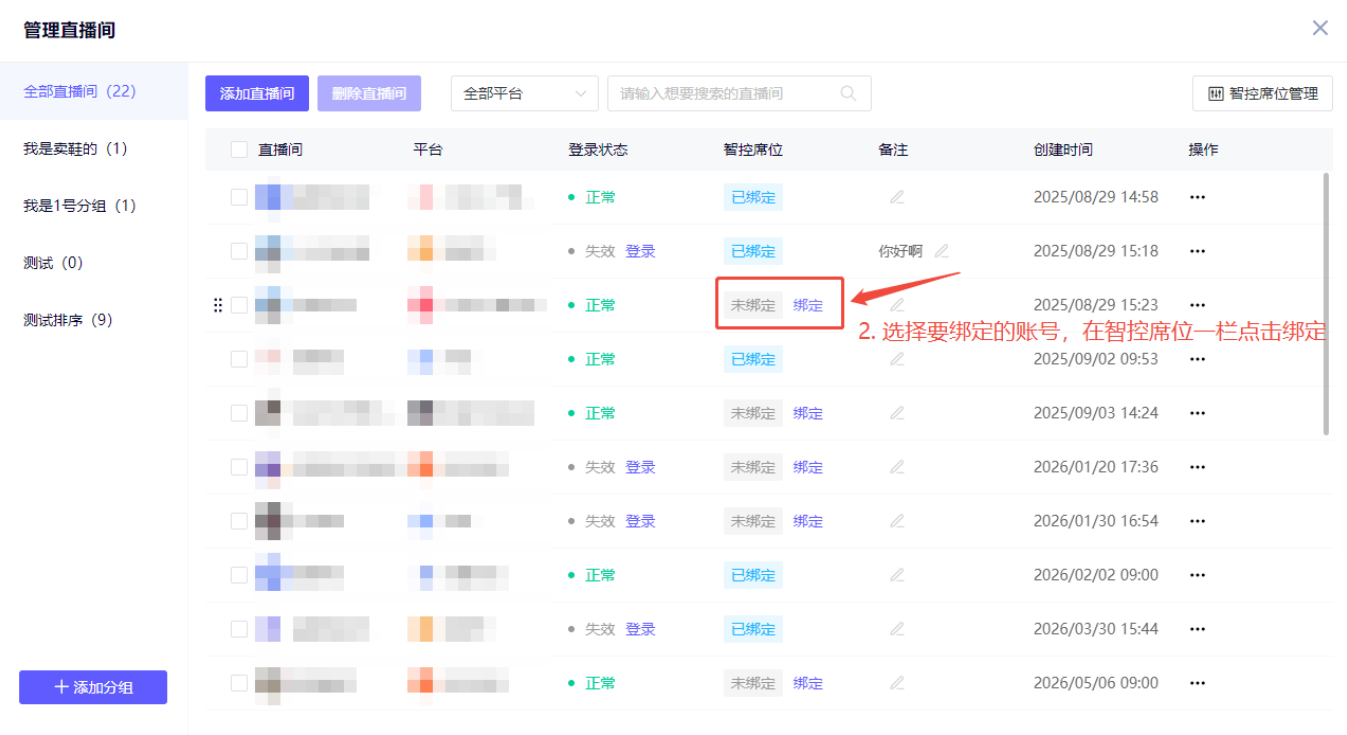
Task: Edit note pencil in 2026/05/06 09:00 row
Action: tap(897, 683)
